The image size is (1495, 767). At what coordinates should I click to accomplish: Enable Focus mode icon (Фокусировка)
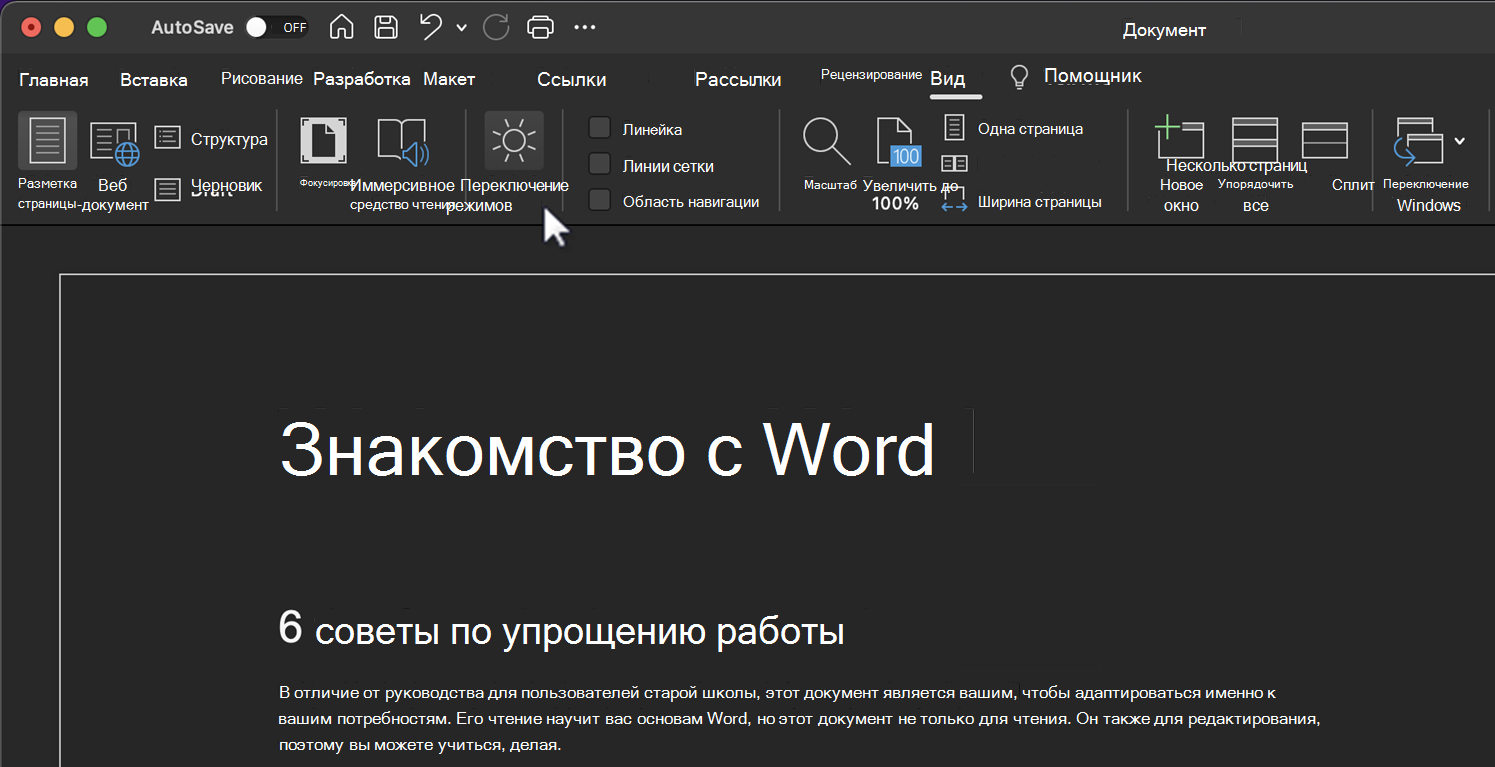324,140
